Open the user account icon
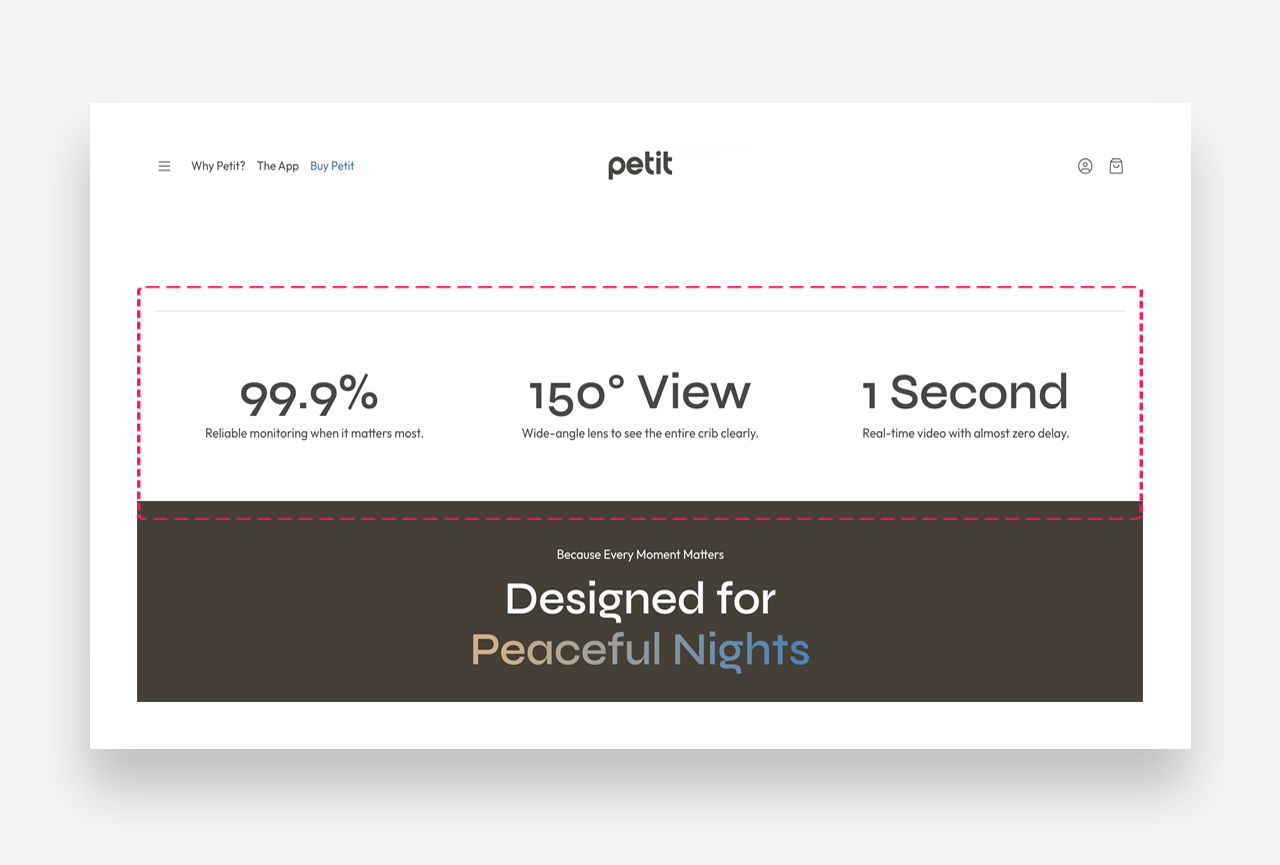 click(x=1085, y=166)
